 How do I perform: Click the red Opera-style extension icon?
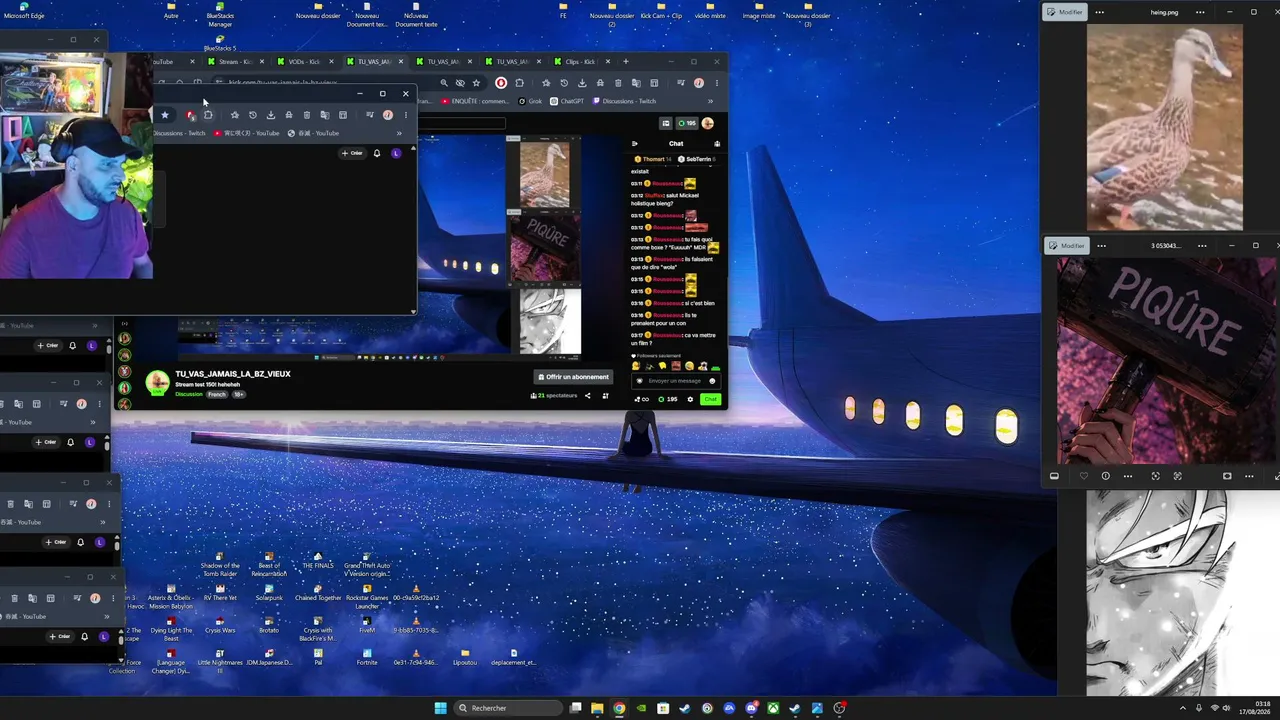point(501,83)
